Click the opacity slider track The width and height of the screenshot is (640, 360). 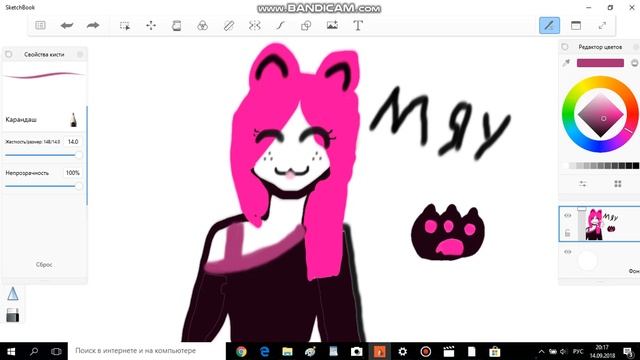click(x=42, y=186)
